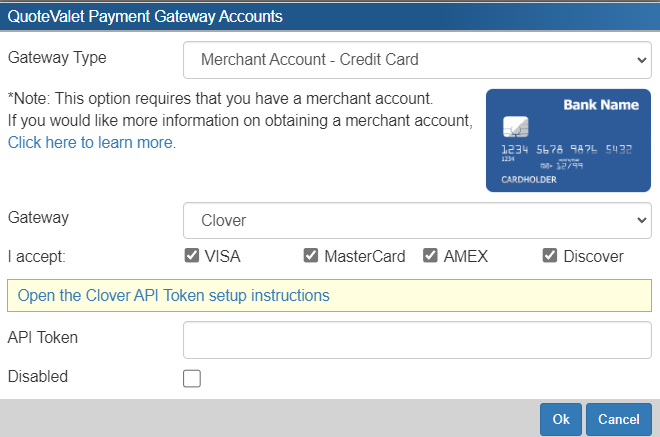This screenshot has height=437, width=660.
Task: Click the chip icon on the credit card
Action: coord(516,127)
